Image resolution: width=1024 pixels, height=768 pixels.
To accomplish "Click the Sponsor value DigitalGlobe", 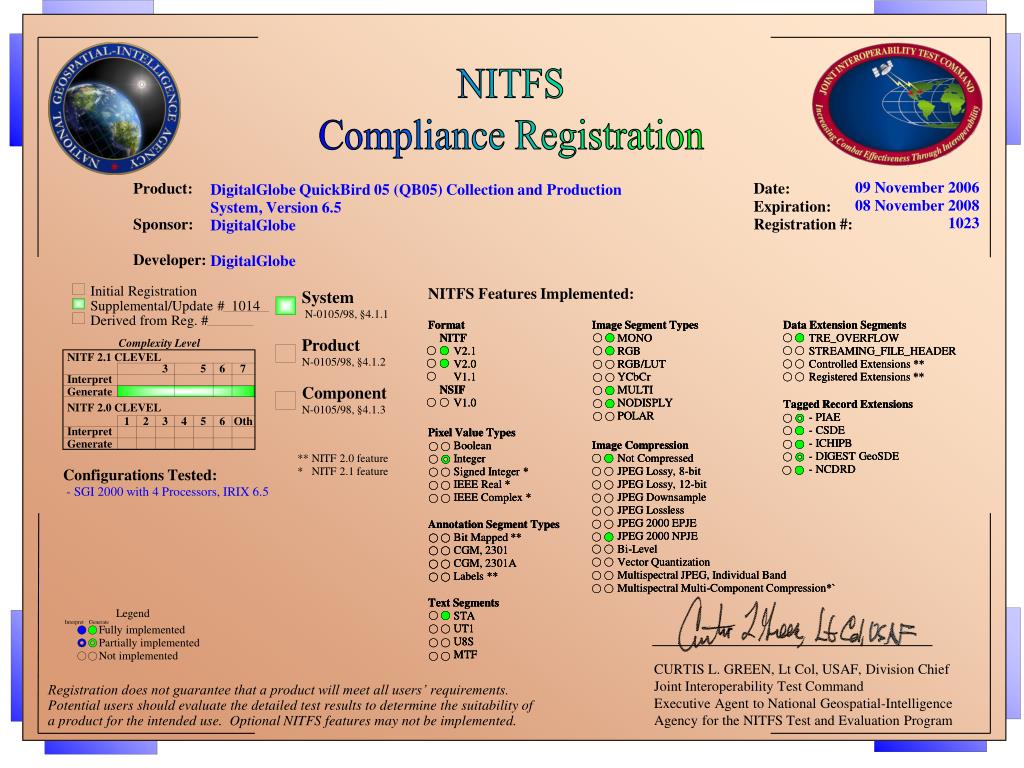I will pos(253,225).
